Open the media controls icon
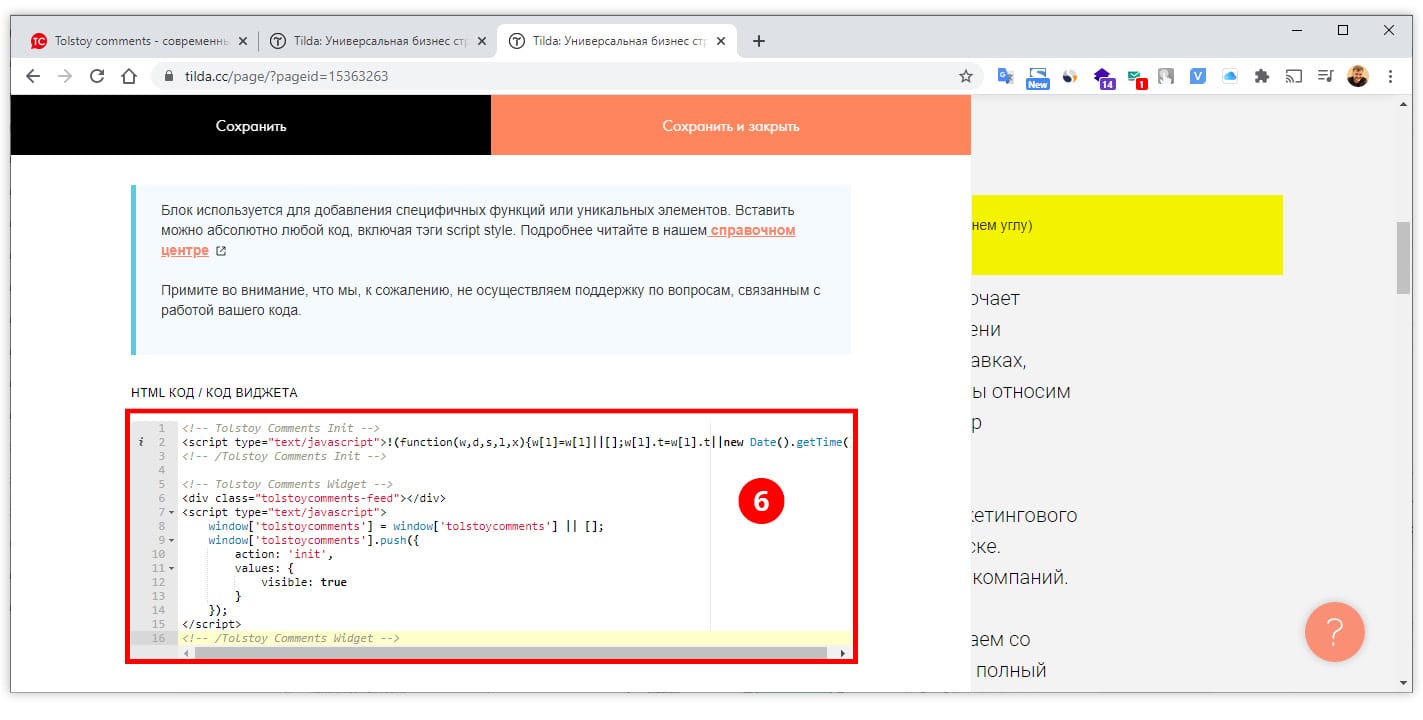Screen dimensions: 1423x720 [1326, 76]
